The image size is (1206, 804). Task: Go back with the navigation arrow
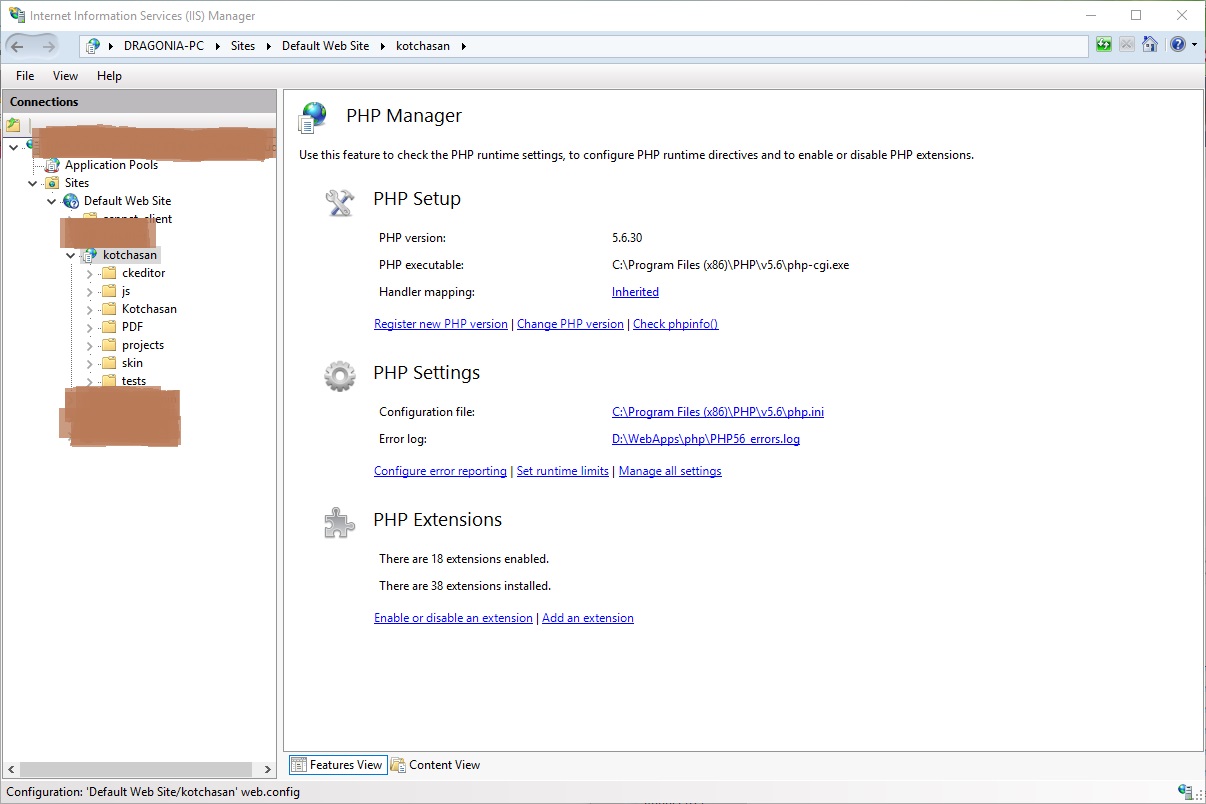point(18,46)
